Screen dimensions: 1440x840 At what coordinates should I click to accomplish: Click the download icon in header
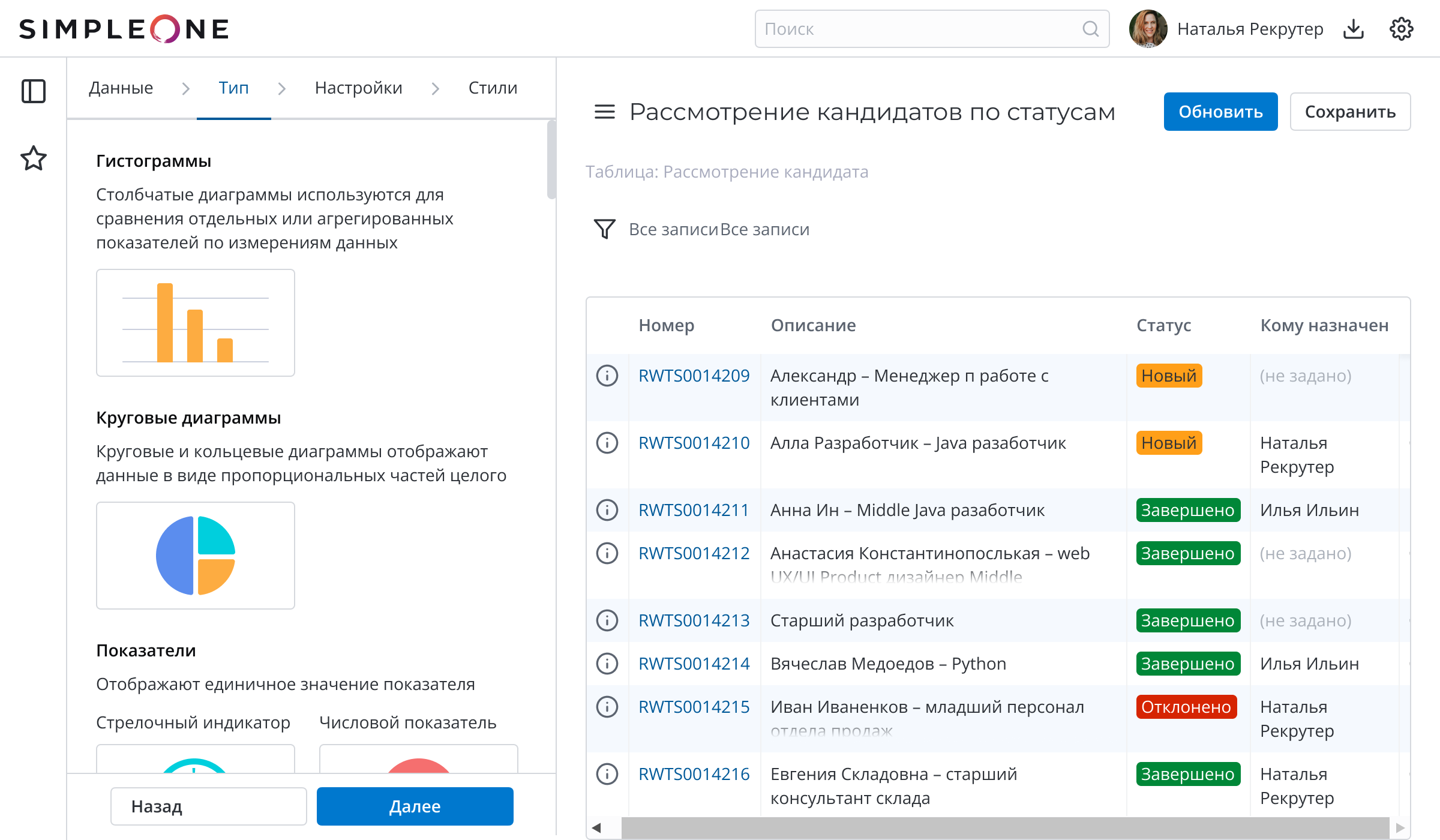tap(1353, 29)
